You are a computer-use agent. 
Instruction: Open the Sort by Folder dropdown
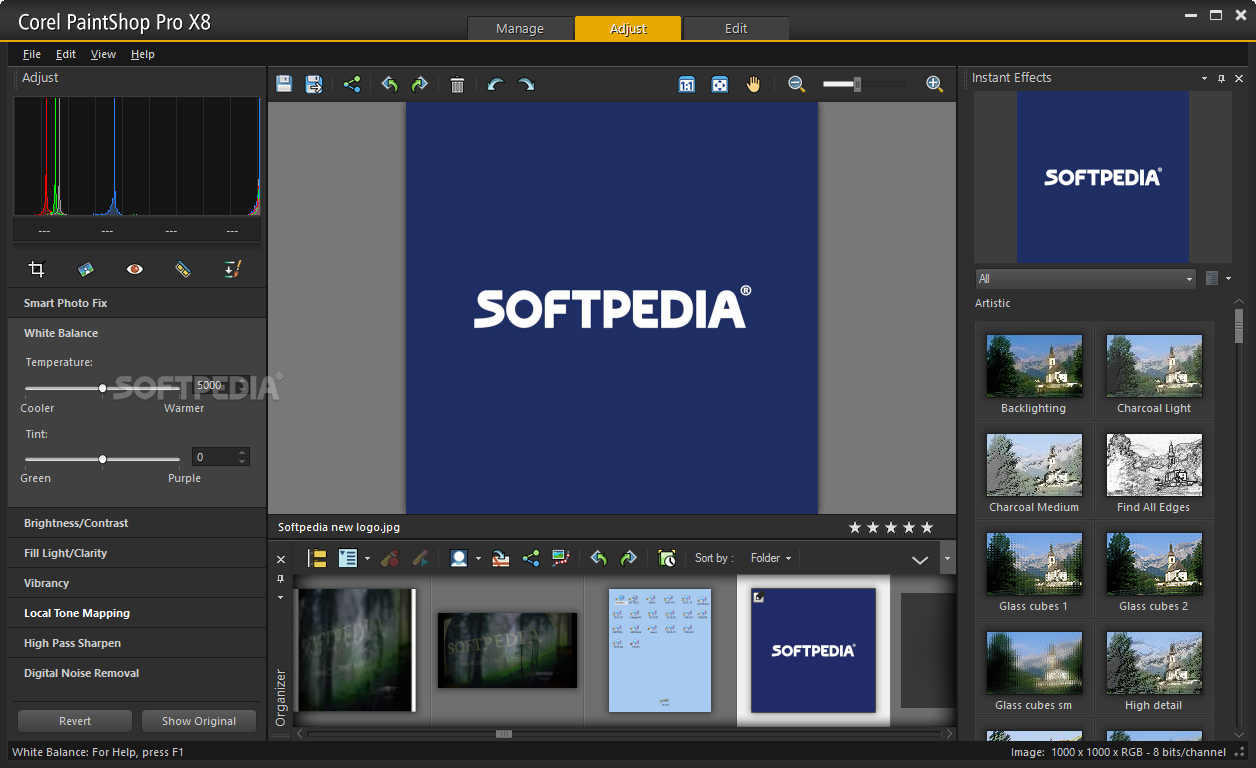770,558
